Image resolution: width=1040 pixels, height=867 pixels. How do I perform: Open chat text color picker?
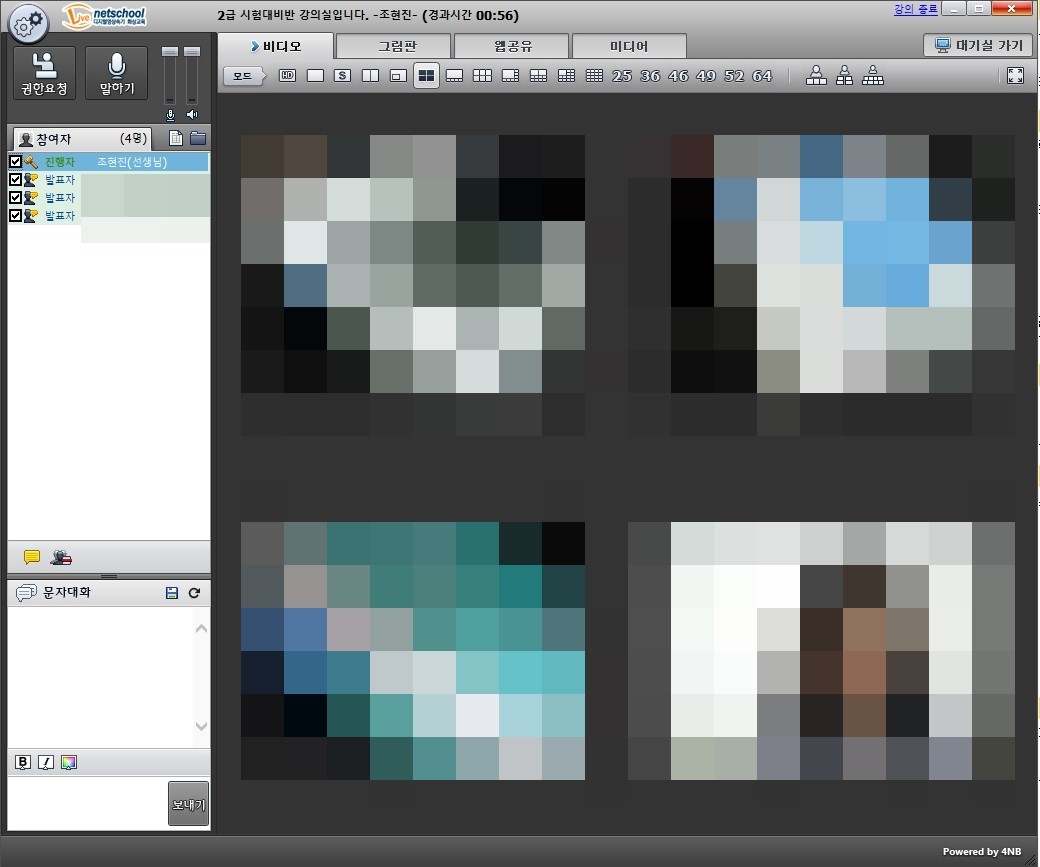68,762
